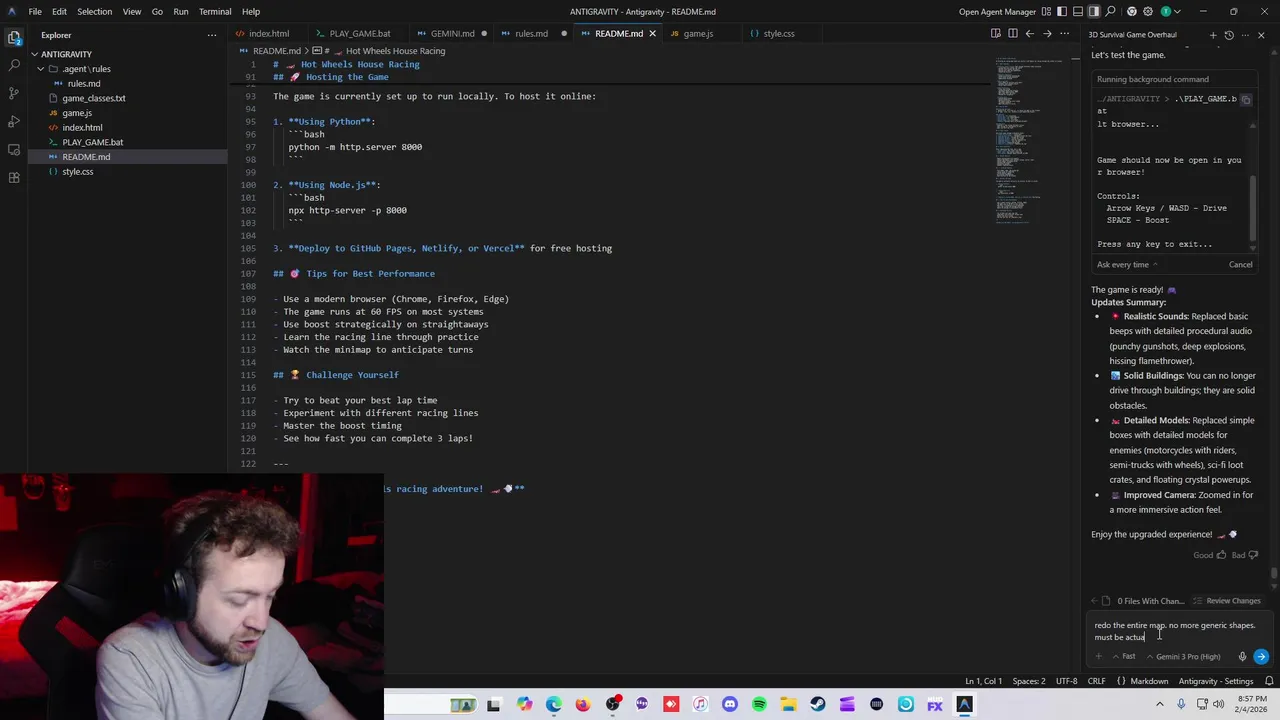Image resolution: width=1280 pixels, height=720 pixels.
Task: Switch to the index.html tab
Action: pos(268,33)
